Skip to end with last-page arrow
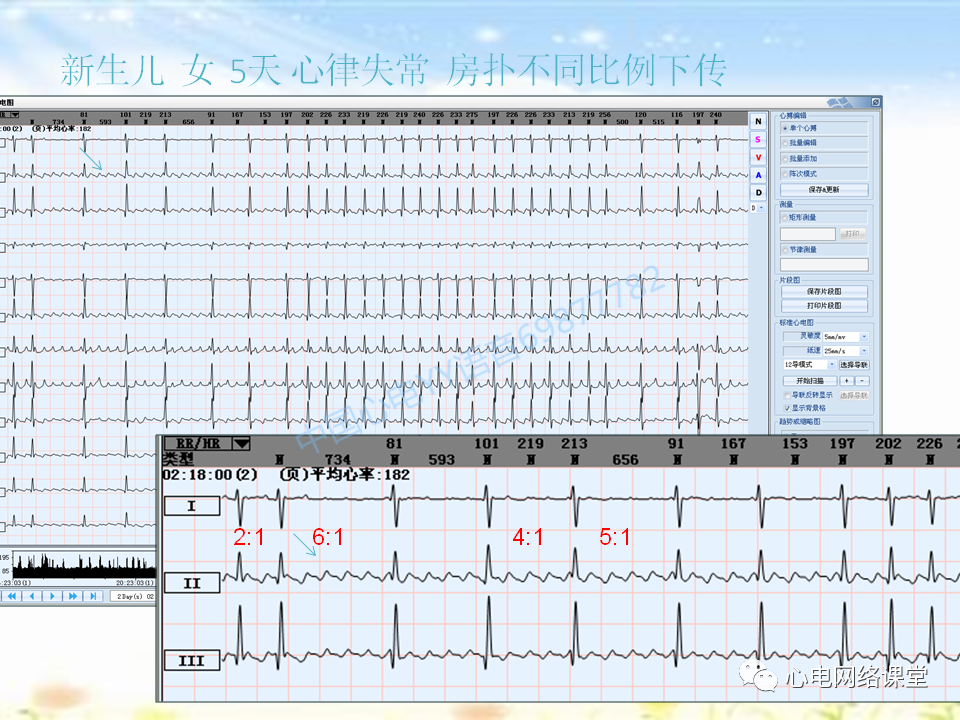960x720 pixels. (93, 596)
